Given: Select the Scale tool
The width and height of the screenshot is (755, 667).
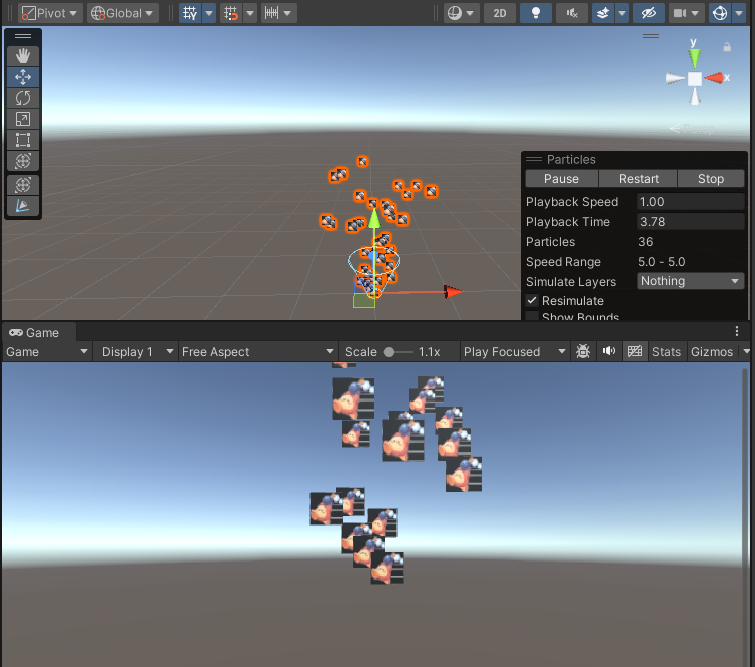Looking at the screenshot, I should (23, 119).
